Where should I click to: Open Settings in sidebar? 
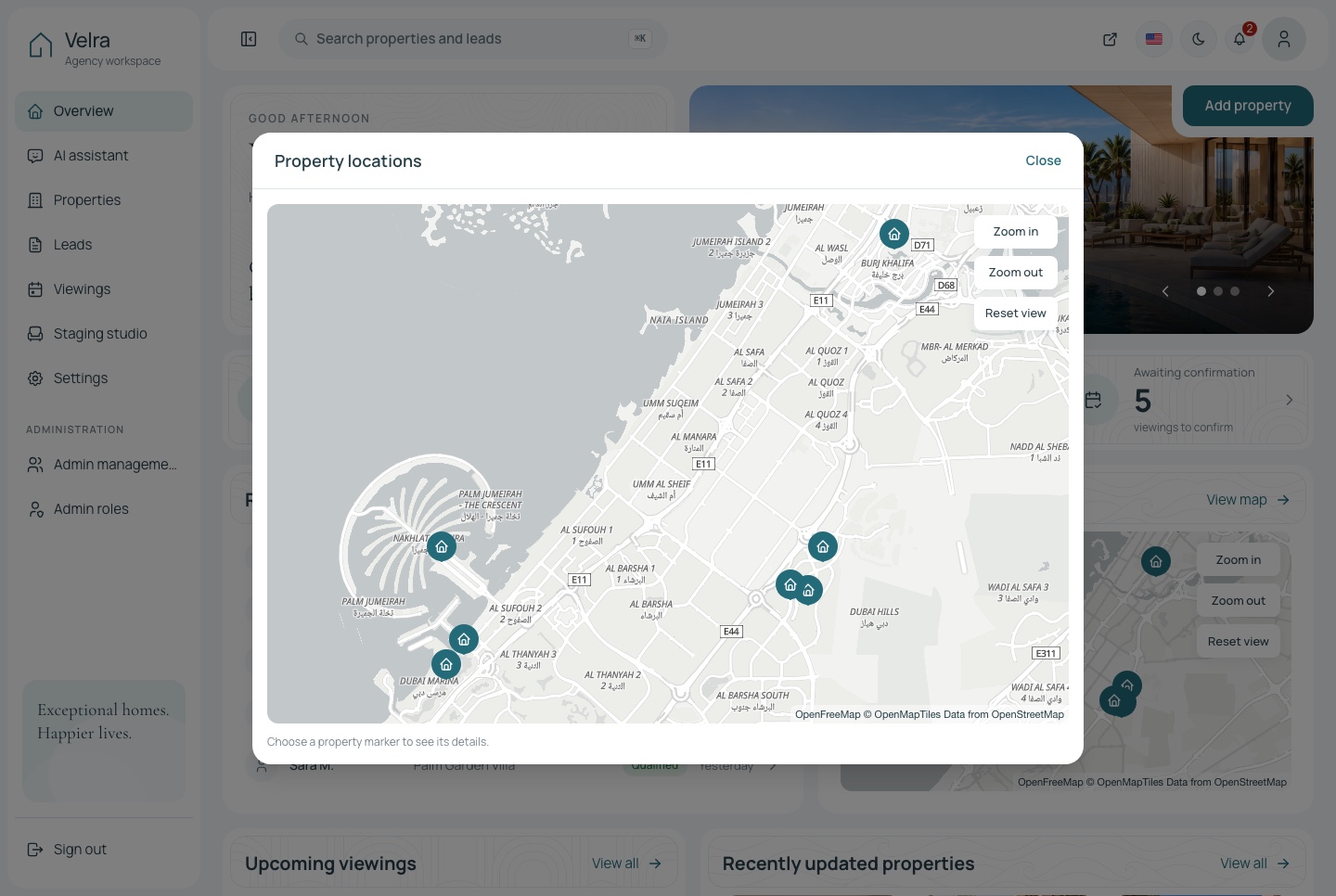(x=104, y=378)
